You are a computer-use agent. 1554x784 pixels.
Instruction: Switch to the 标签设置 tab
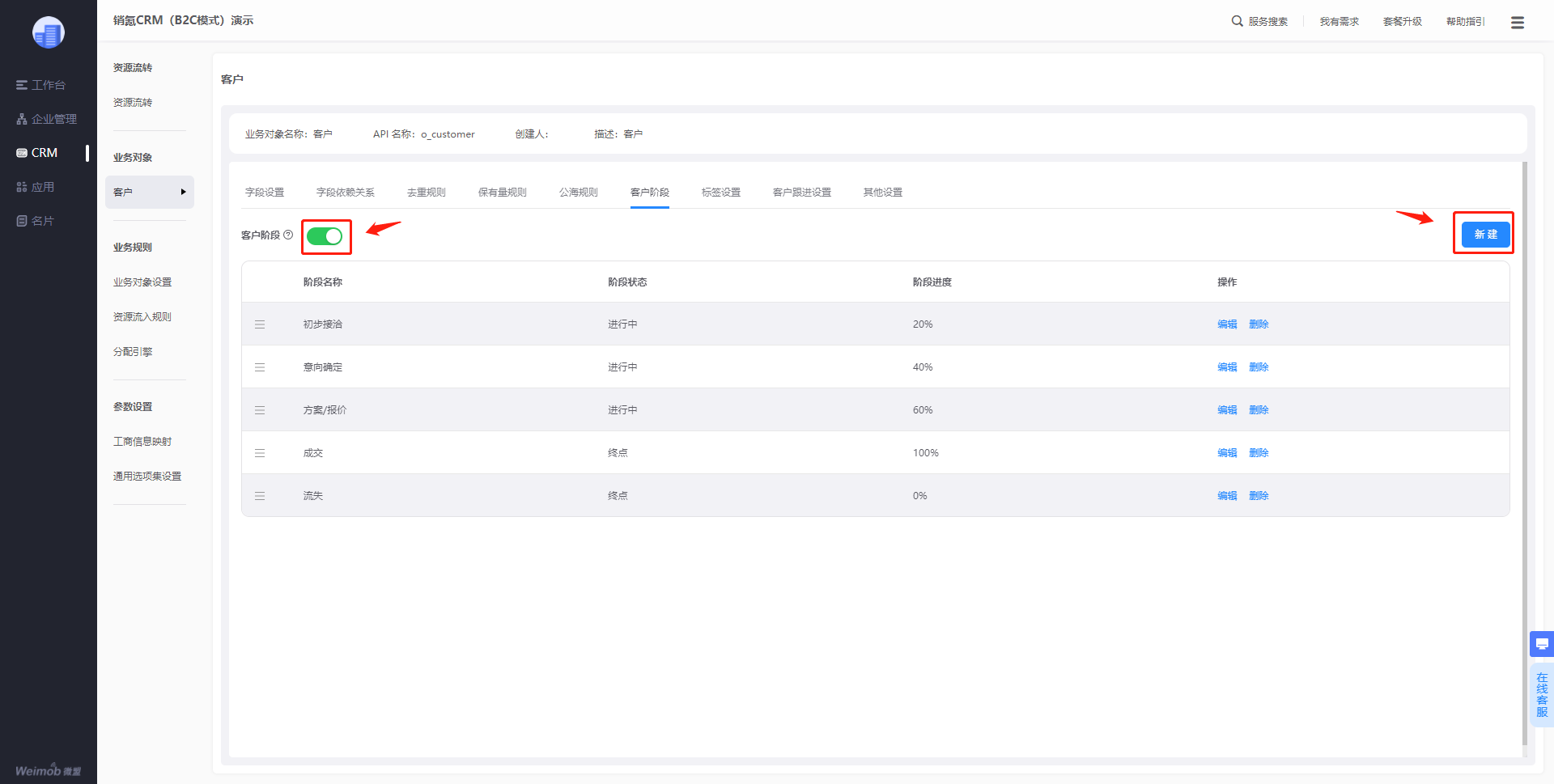click(721, 193)
